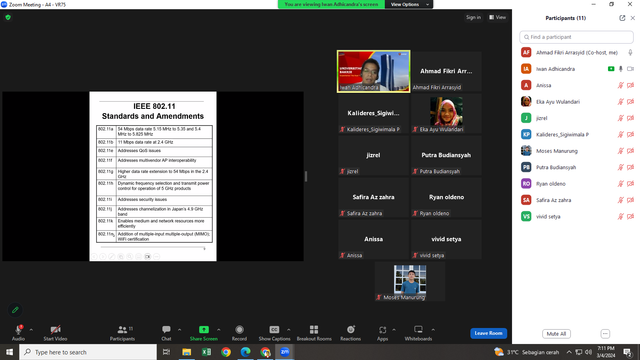
Task: Select Kalideres_Sigiwimala P in participant list
Action: click(576, 134)
